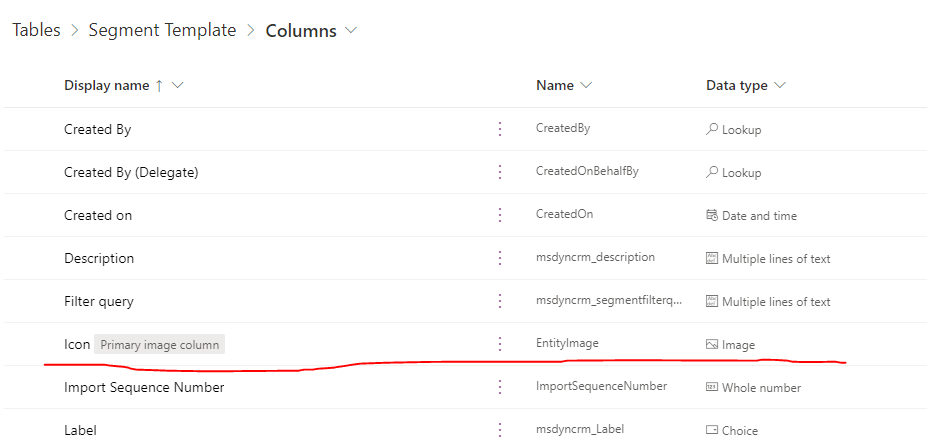Open the Description column
This screenshot has width=927, height=442.
pyautogui.click(x=99, y=258)
